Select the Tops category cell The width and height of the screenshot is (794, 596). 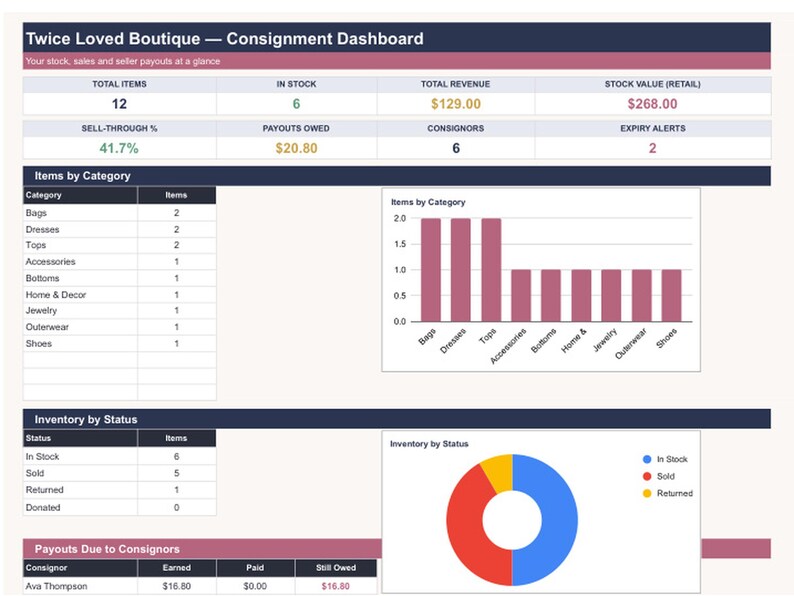80,245
